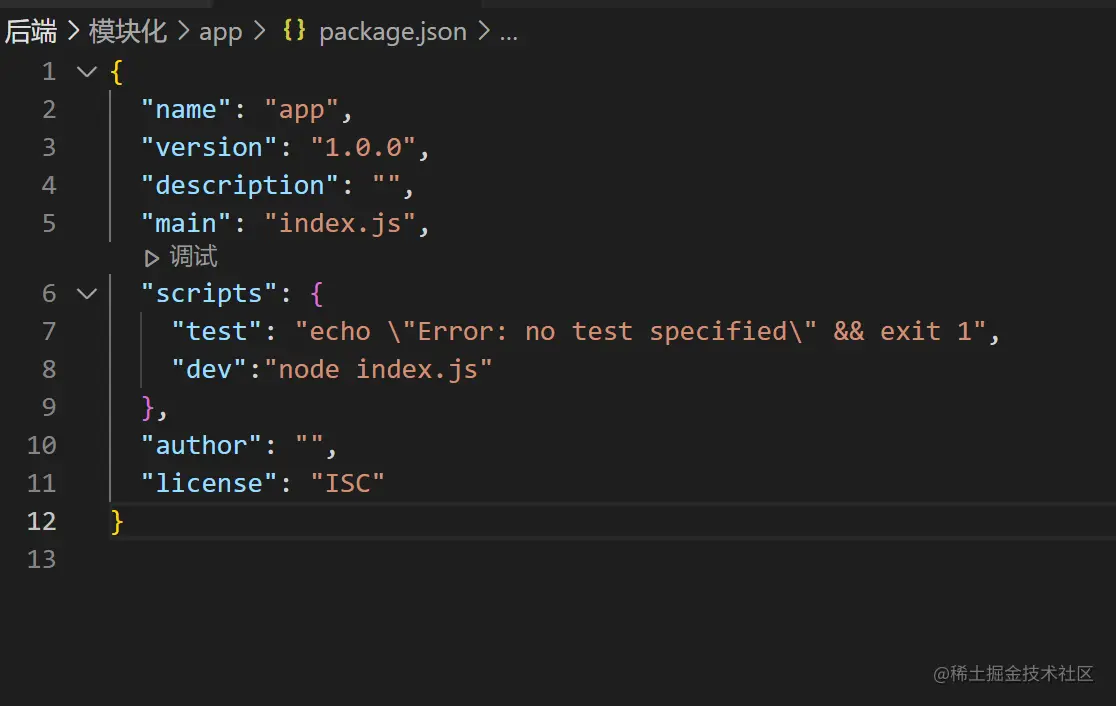Collapse the root object fold chevron
Screen dimensions: 1116x706
point(87,72)
